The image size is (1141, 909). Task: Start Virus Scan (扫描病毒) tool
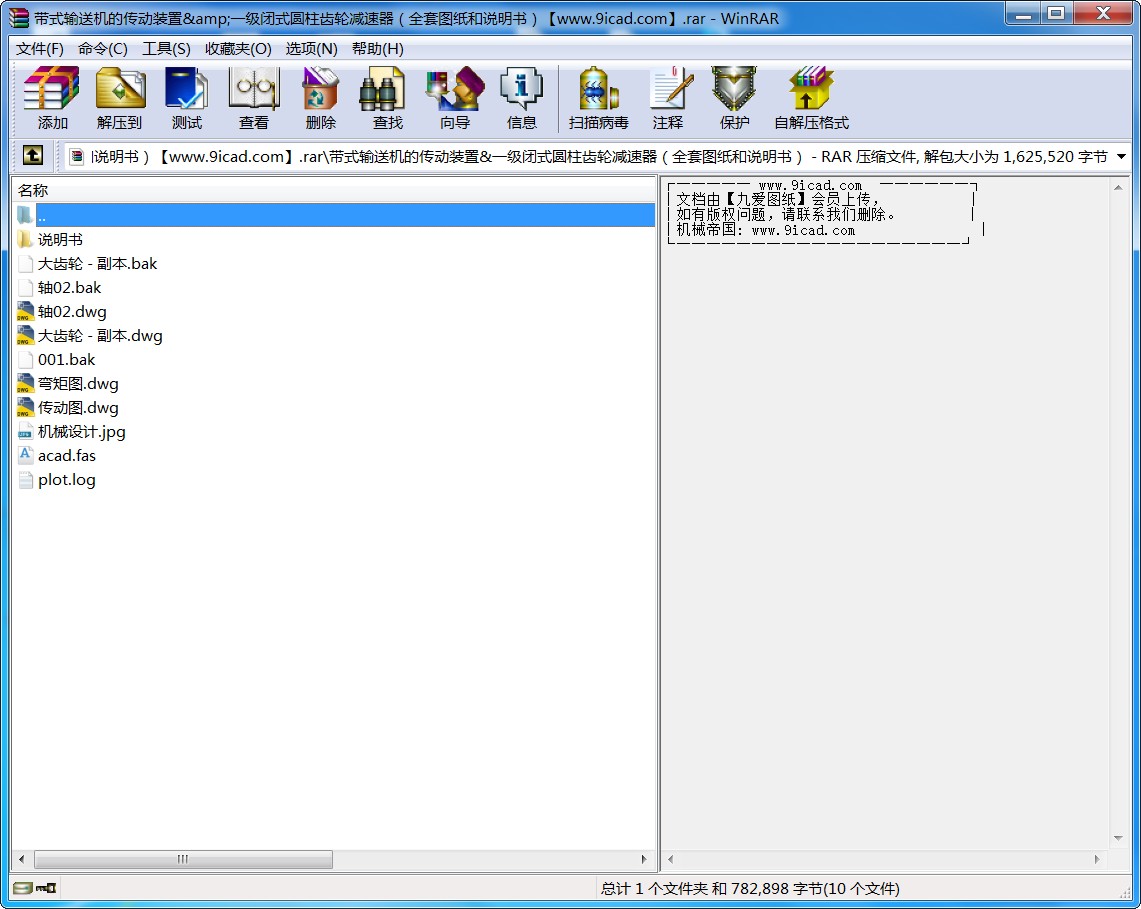click(x=598, y=97)
